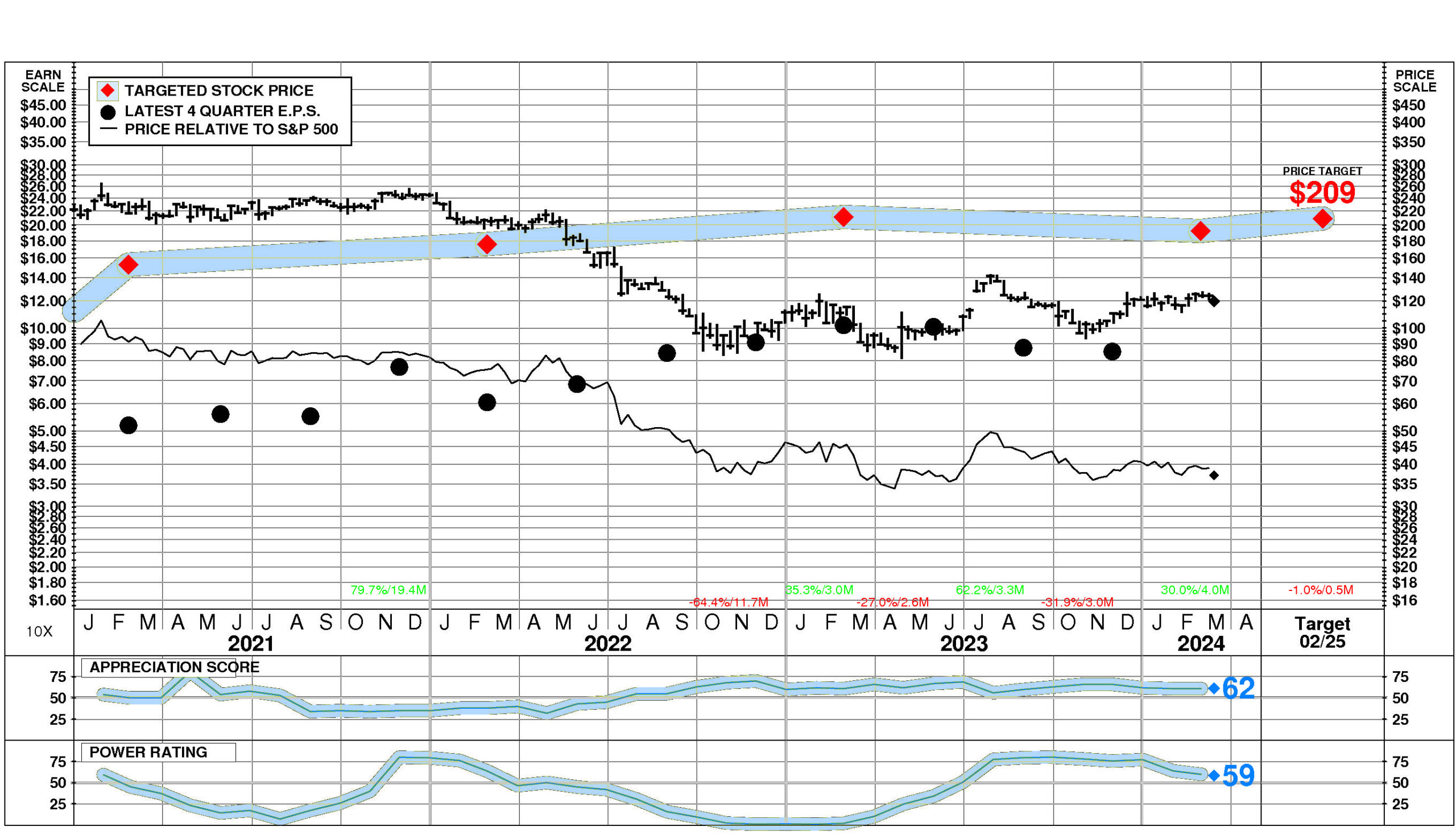Image resolution: width=1456 pixels, height=835 pixels.
Task: Click the red target diamond above February 2024
Action: [1200, 232]
